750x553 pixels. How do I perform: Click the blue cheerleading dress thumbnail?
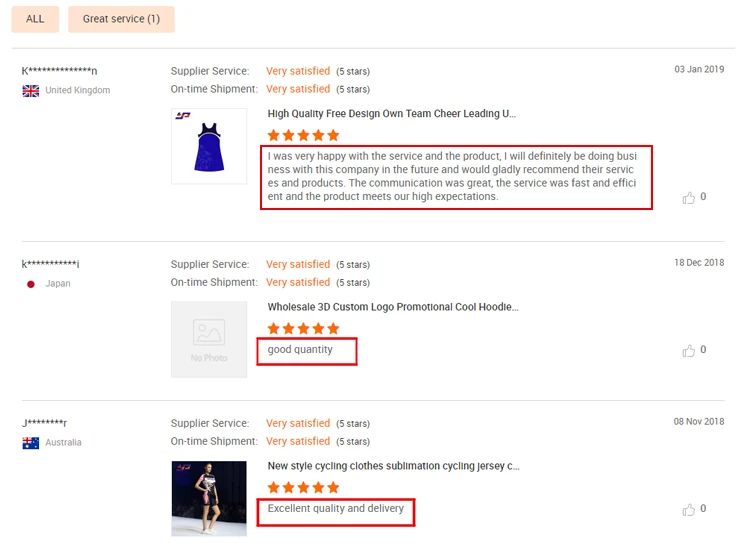(x=209, y=146)
